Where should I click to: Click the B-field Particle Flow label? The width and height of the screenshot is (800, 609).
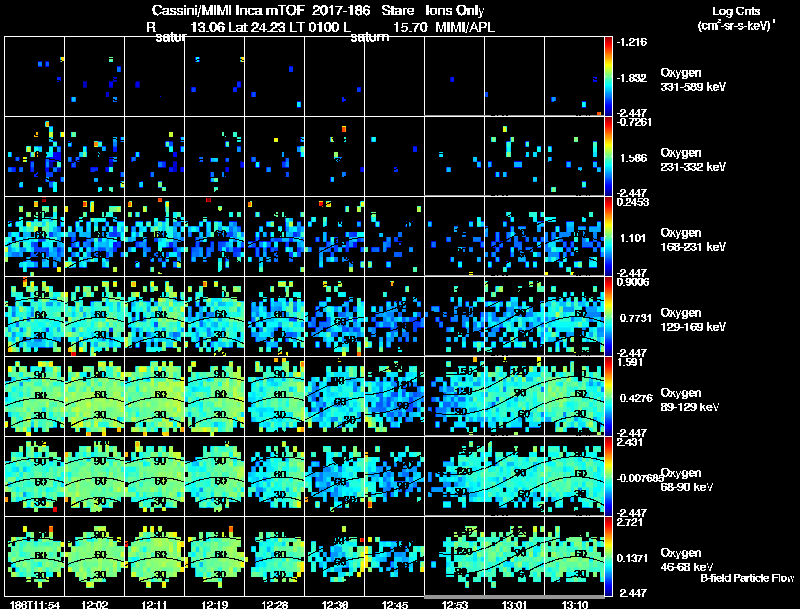pyautogui.click(x=747, y=578)
